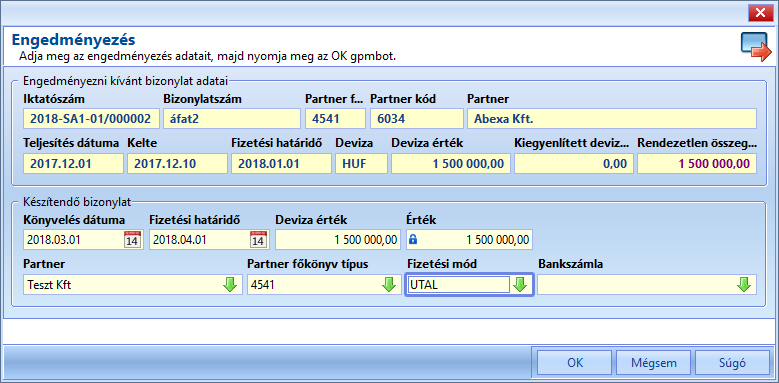Expand the Partner dropdown showing Teszt Kft
Screen dimensions: 779x383
click(x=230, y=285)
